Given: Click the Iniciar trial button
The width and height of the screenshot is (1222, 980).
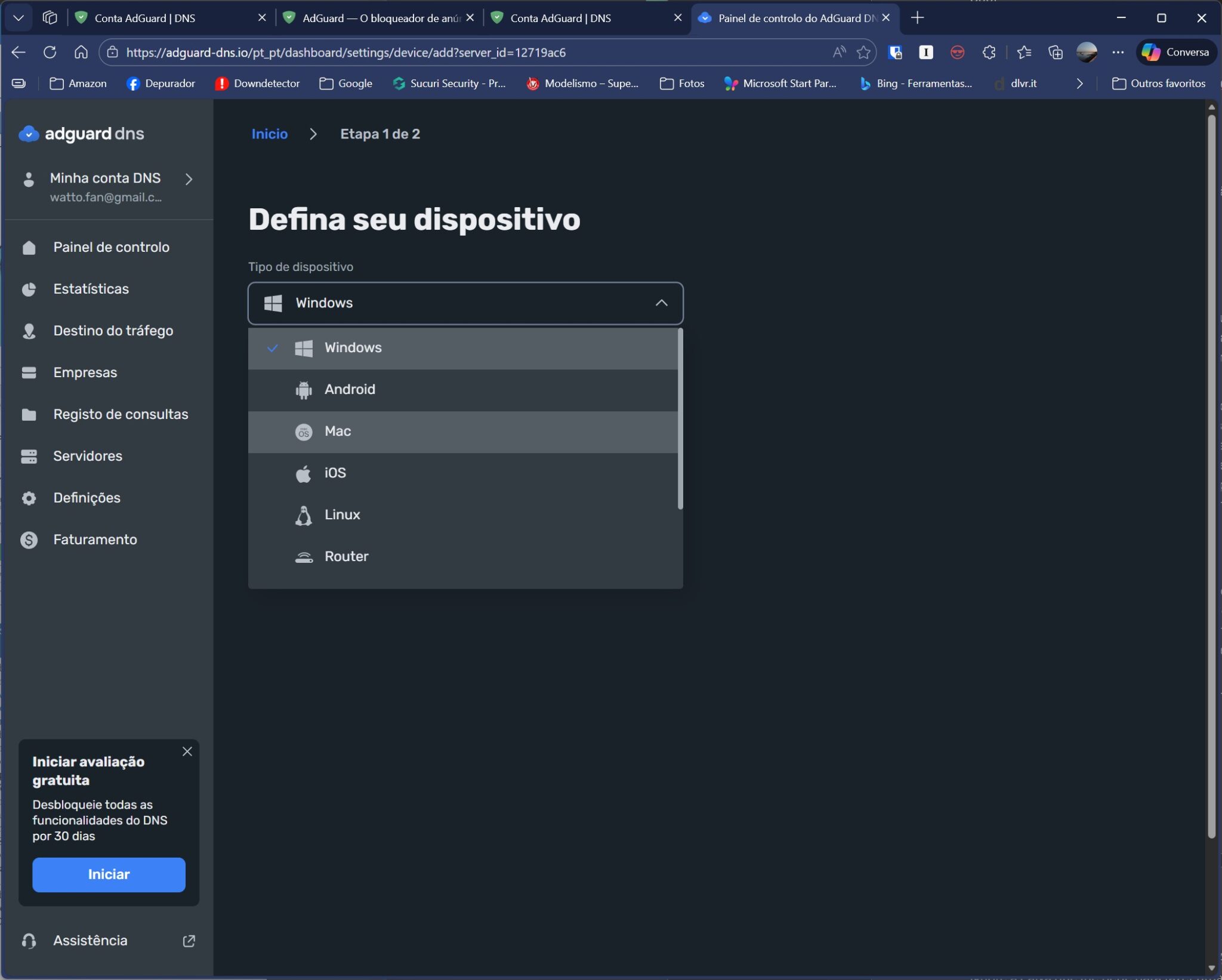Looking at the screenshot, I should pyautogui.click(x=109, y=875).
